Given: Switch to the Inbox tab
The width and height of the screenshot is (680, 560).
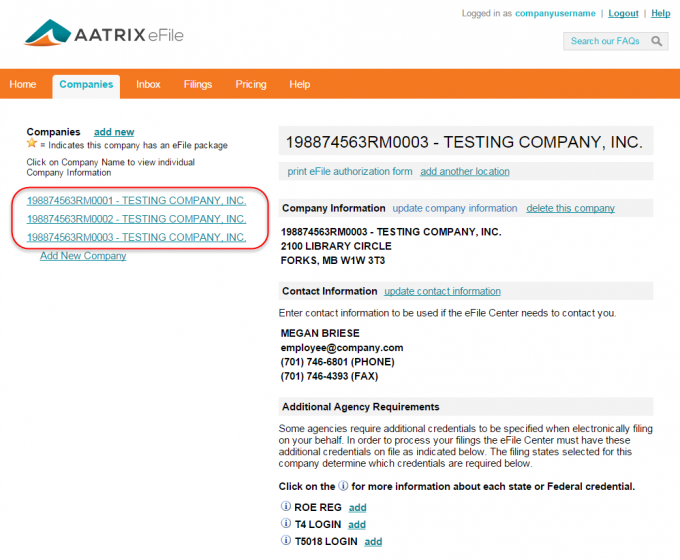Looking at the screenshot, I should pyautogui.click(x=148, y=85).
